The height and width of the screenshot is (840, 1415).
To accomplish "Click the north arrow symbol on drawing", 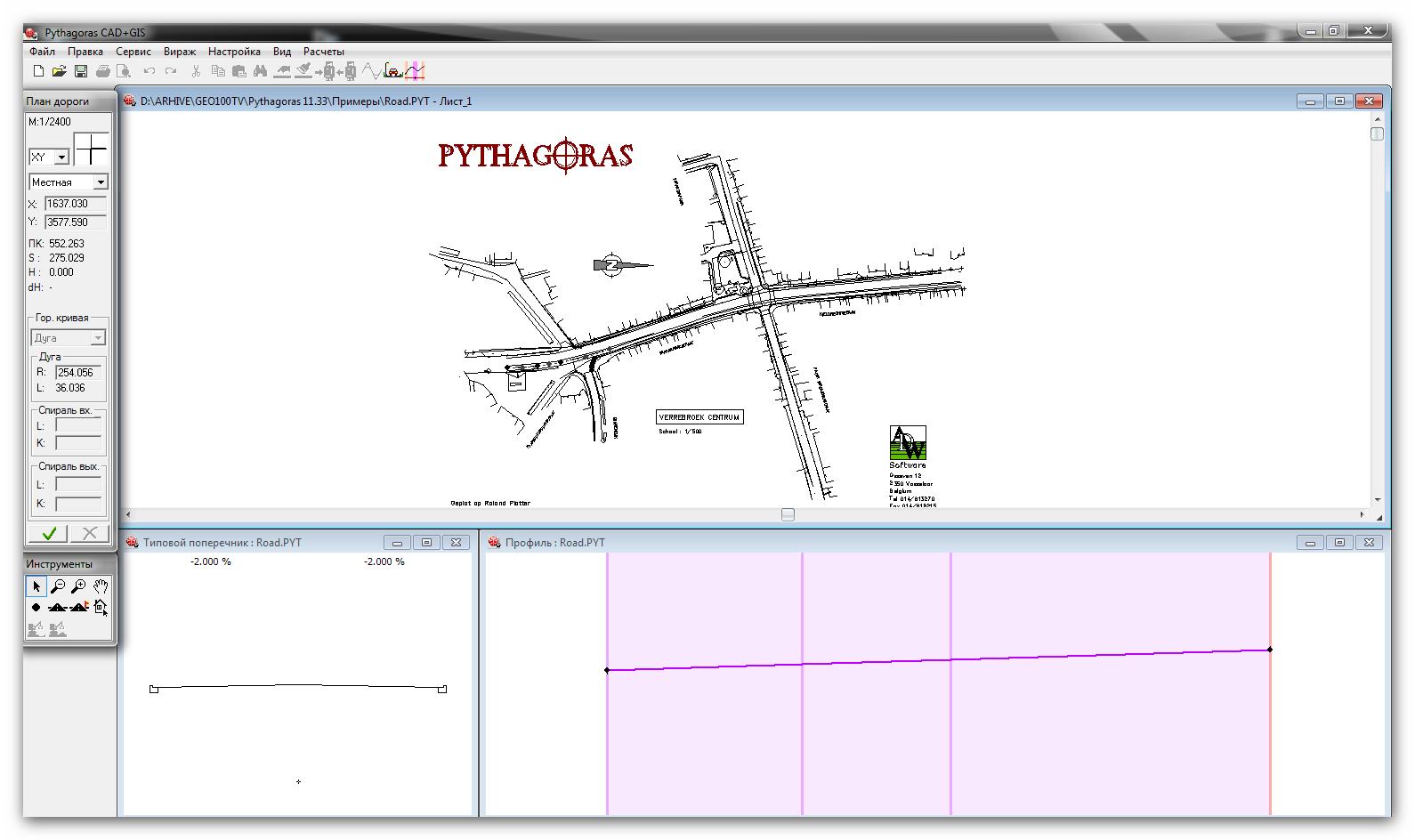I will [623, 264].
